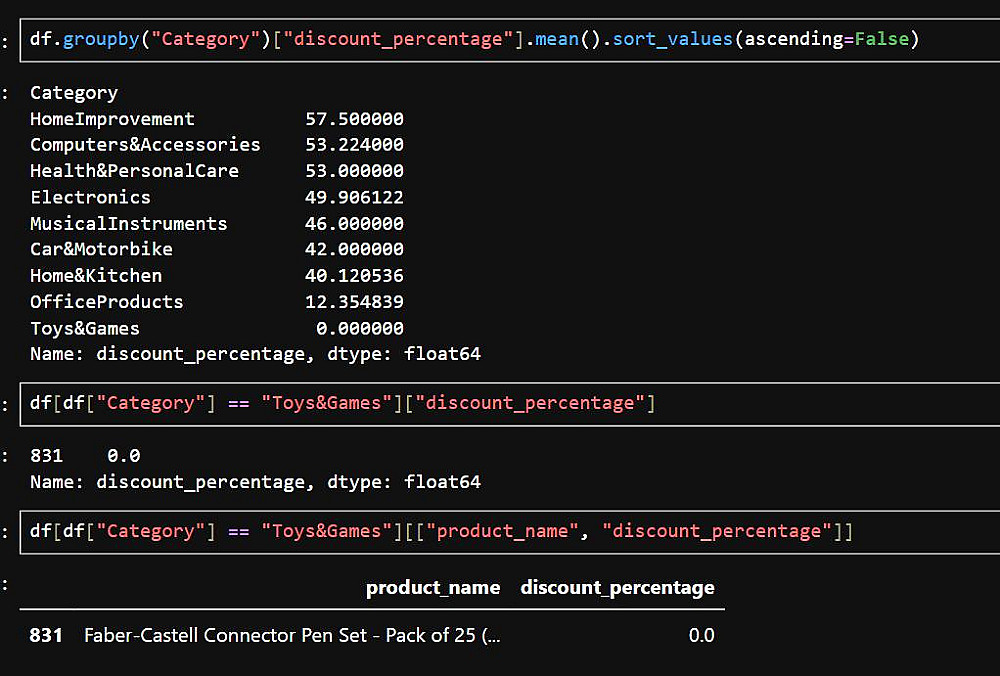Click the product_name column header
Viewport: 1000px width, 676px height.
coord(432,588)
